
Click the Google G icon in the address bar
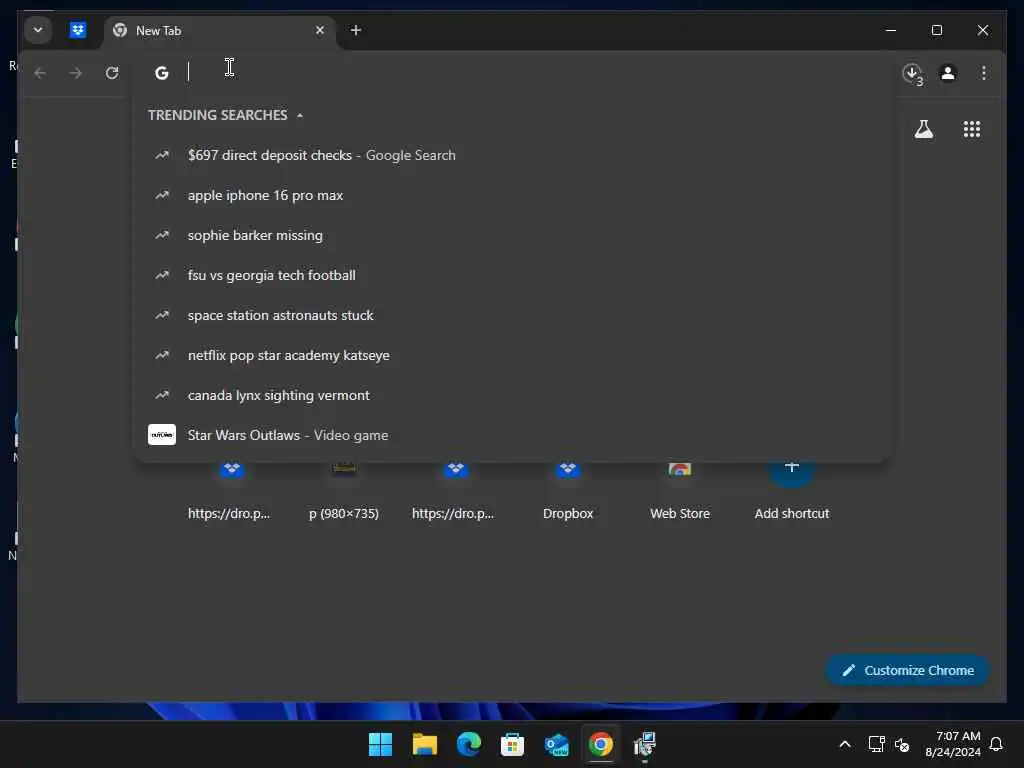pos(162,72)
